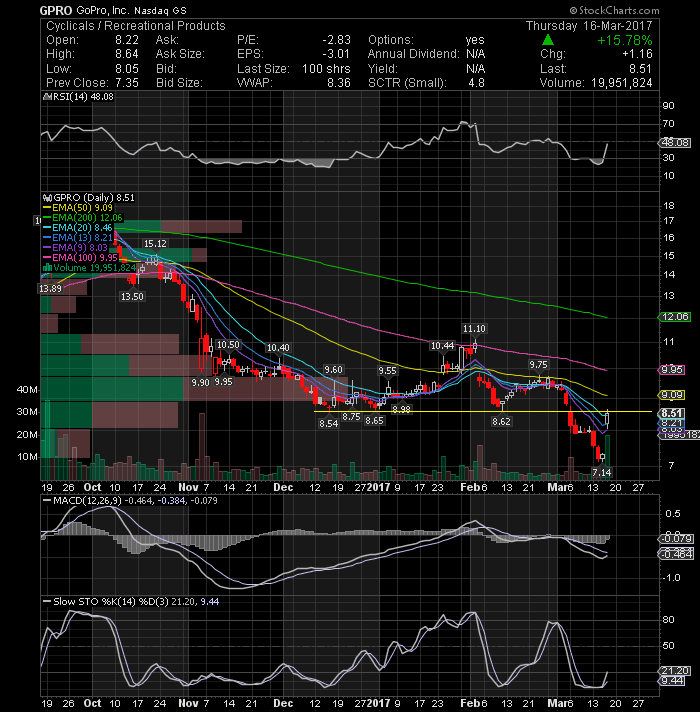This screenshot has width=700, height=712.
Task: Click the 48.08 RSI tag on the right axis
Action: (675, 143)
